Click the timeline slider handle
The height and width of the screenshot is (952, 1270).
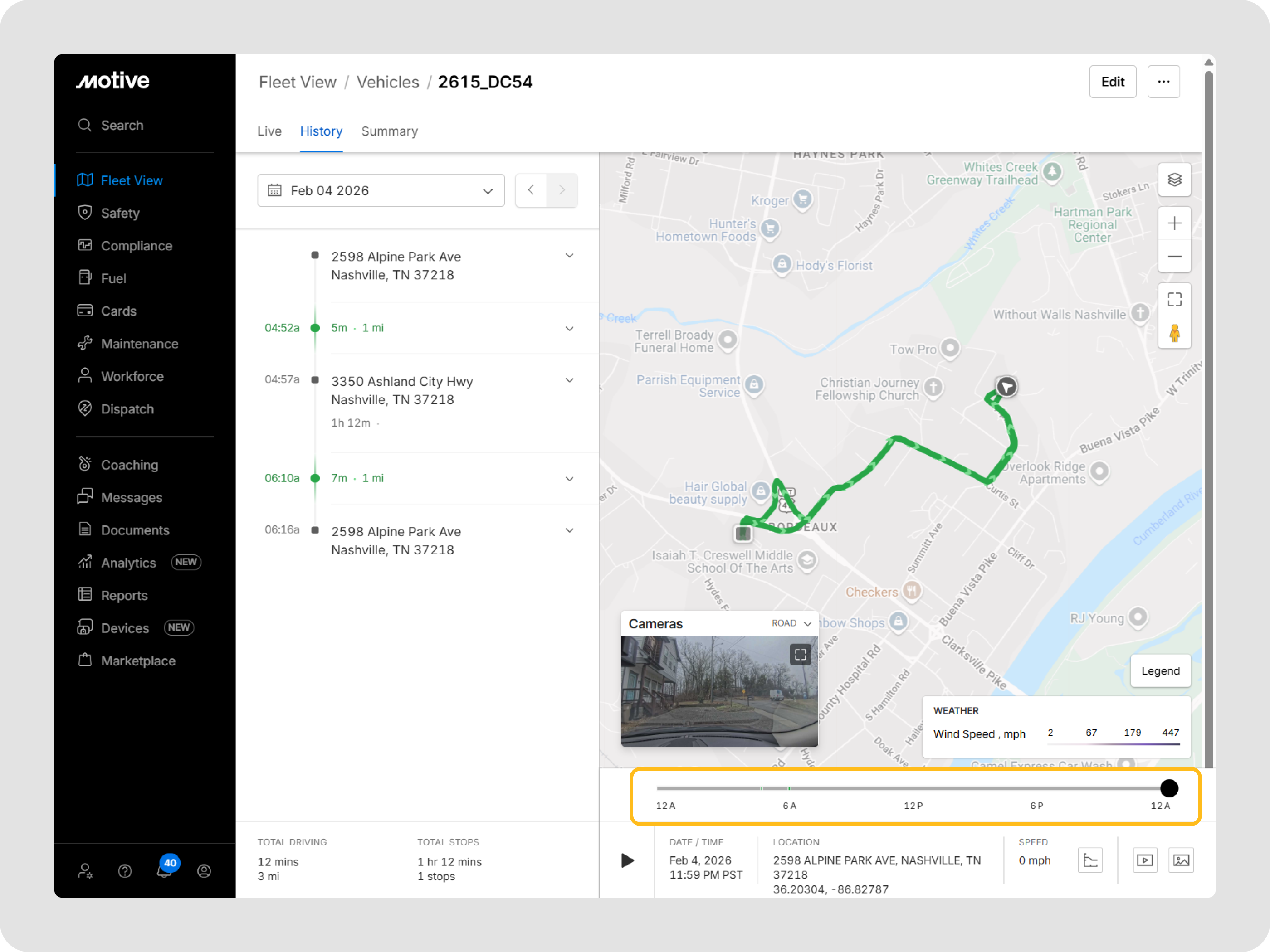1168,788
